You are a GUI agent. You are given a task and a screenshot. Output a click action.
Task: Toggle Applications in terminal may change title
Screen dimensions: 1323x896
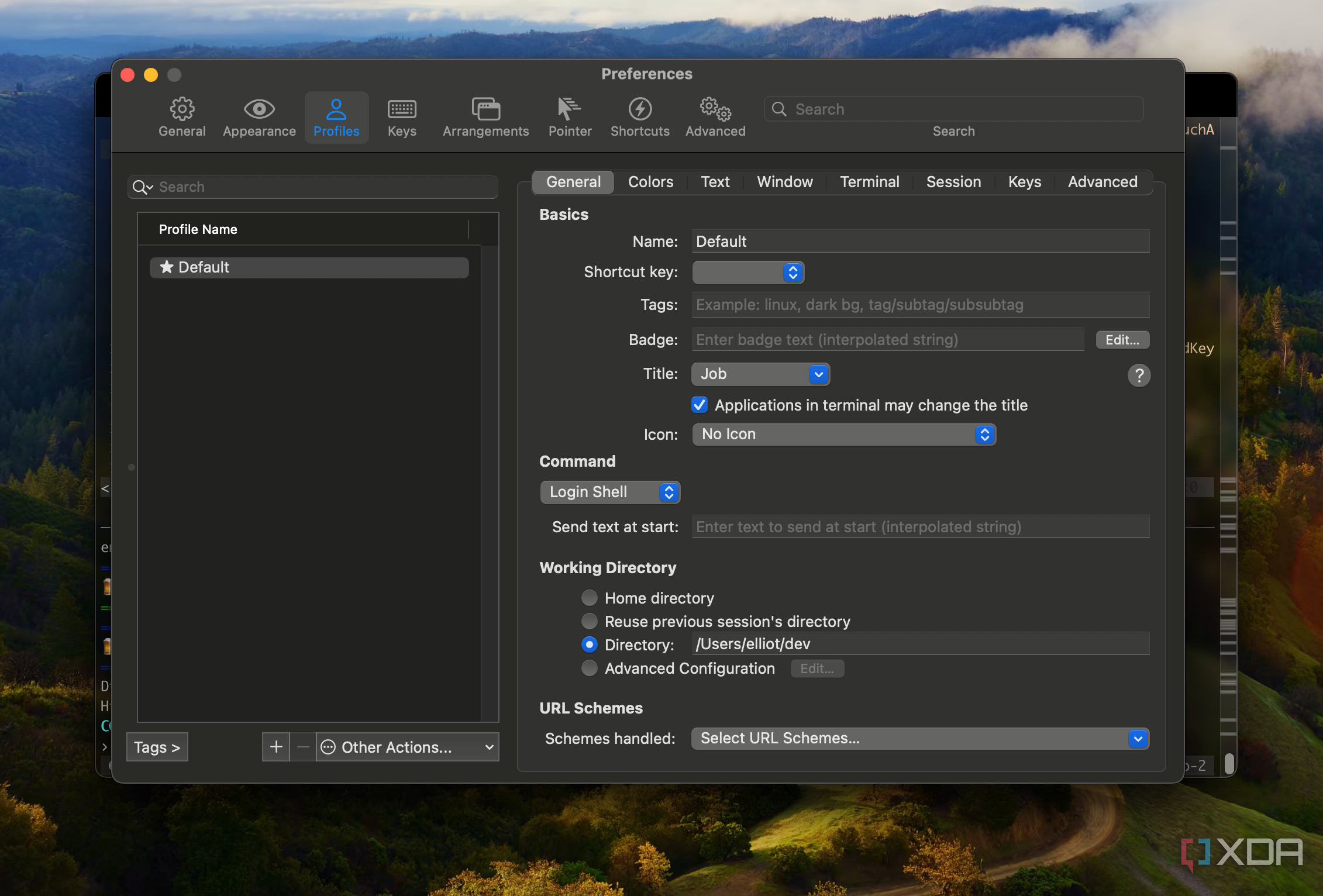click(x=700, y=405)
